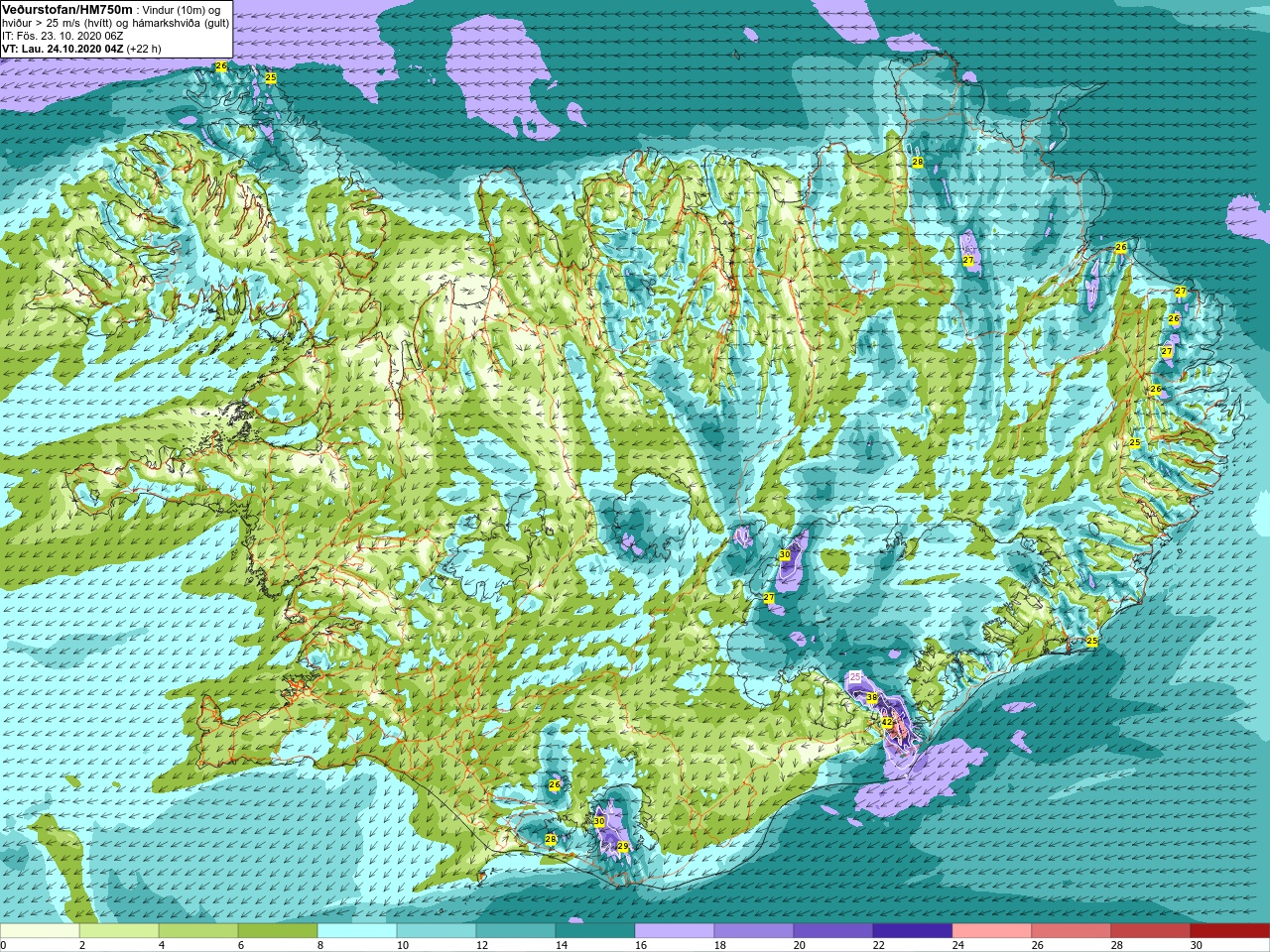Click the 8–10 m/s pale cyan legend swatch

coord(357,930)
